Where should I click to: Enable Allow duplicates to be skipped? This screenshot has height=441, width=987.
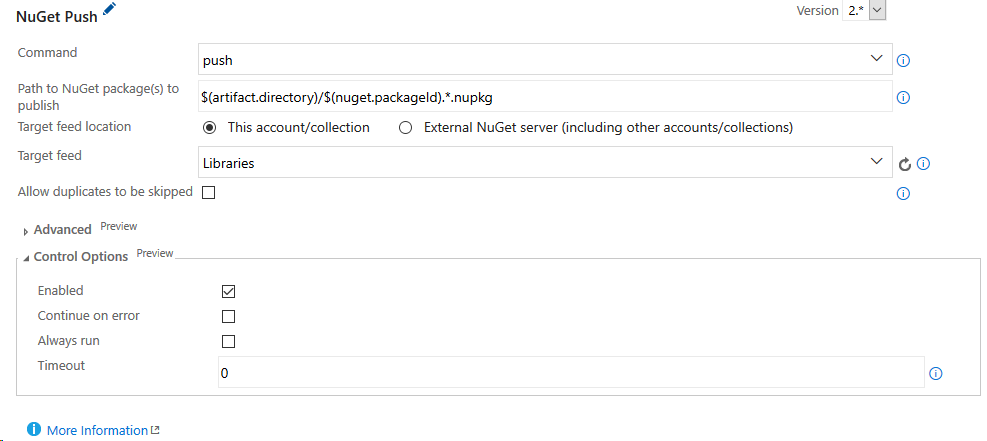[209, 192]
